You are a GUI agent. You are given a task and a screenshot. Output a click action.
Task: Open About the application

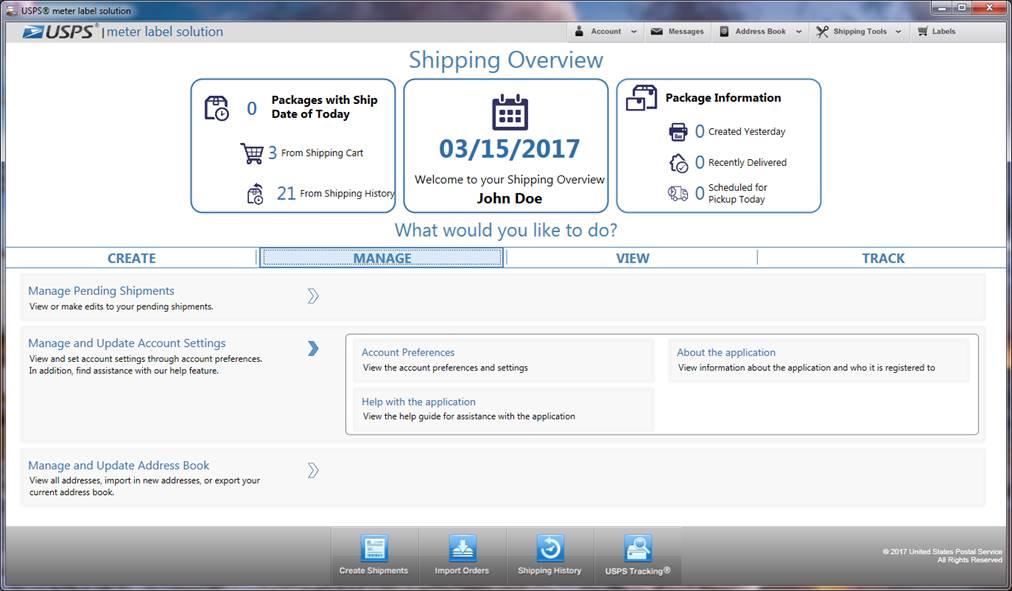pyautogui.click(x=819, y=360)
